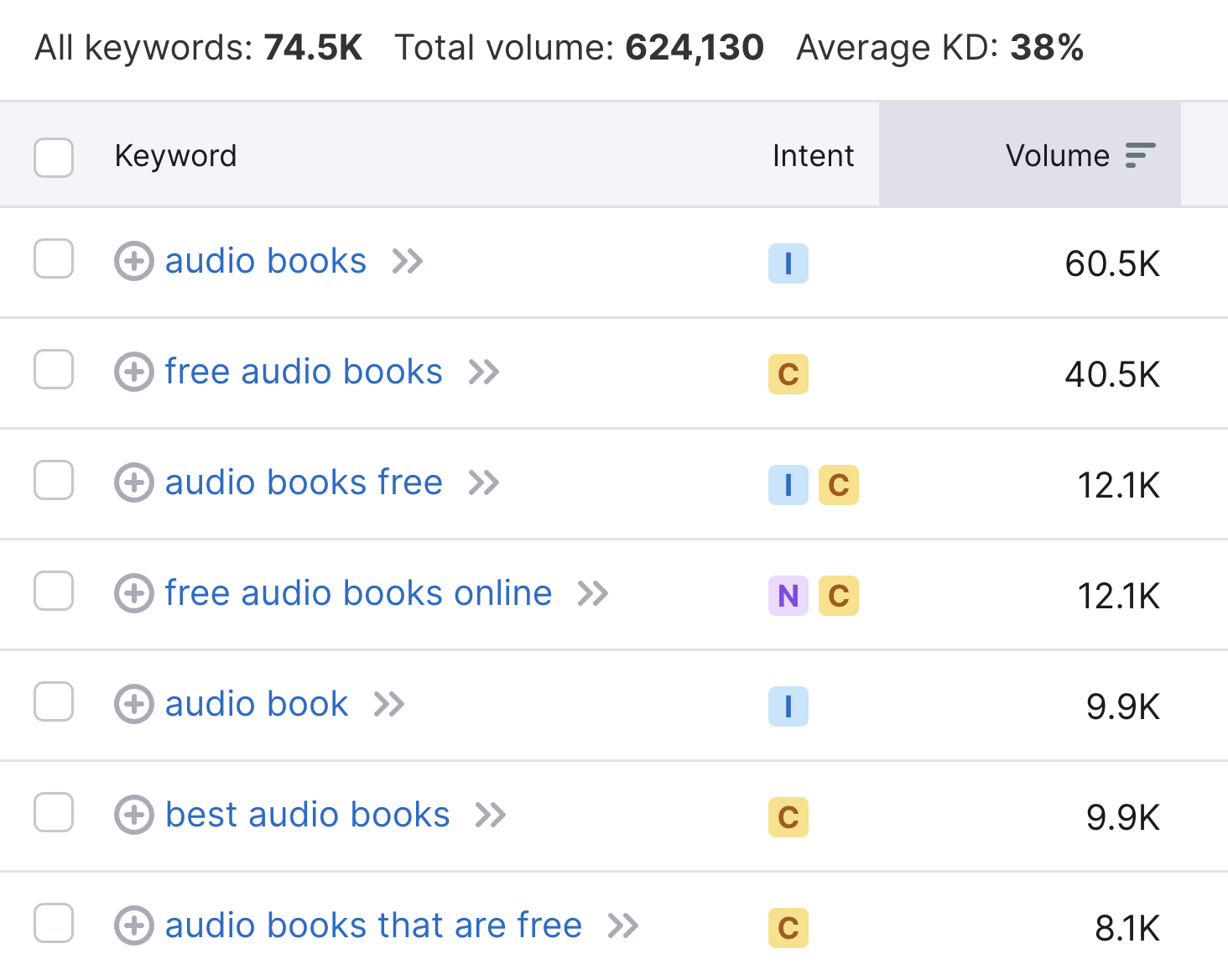Screen dimensions: 1228x980
Task: Add 'best audio books' using the plus icon
Action: coord(133,815)
